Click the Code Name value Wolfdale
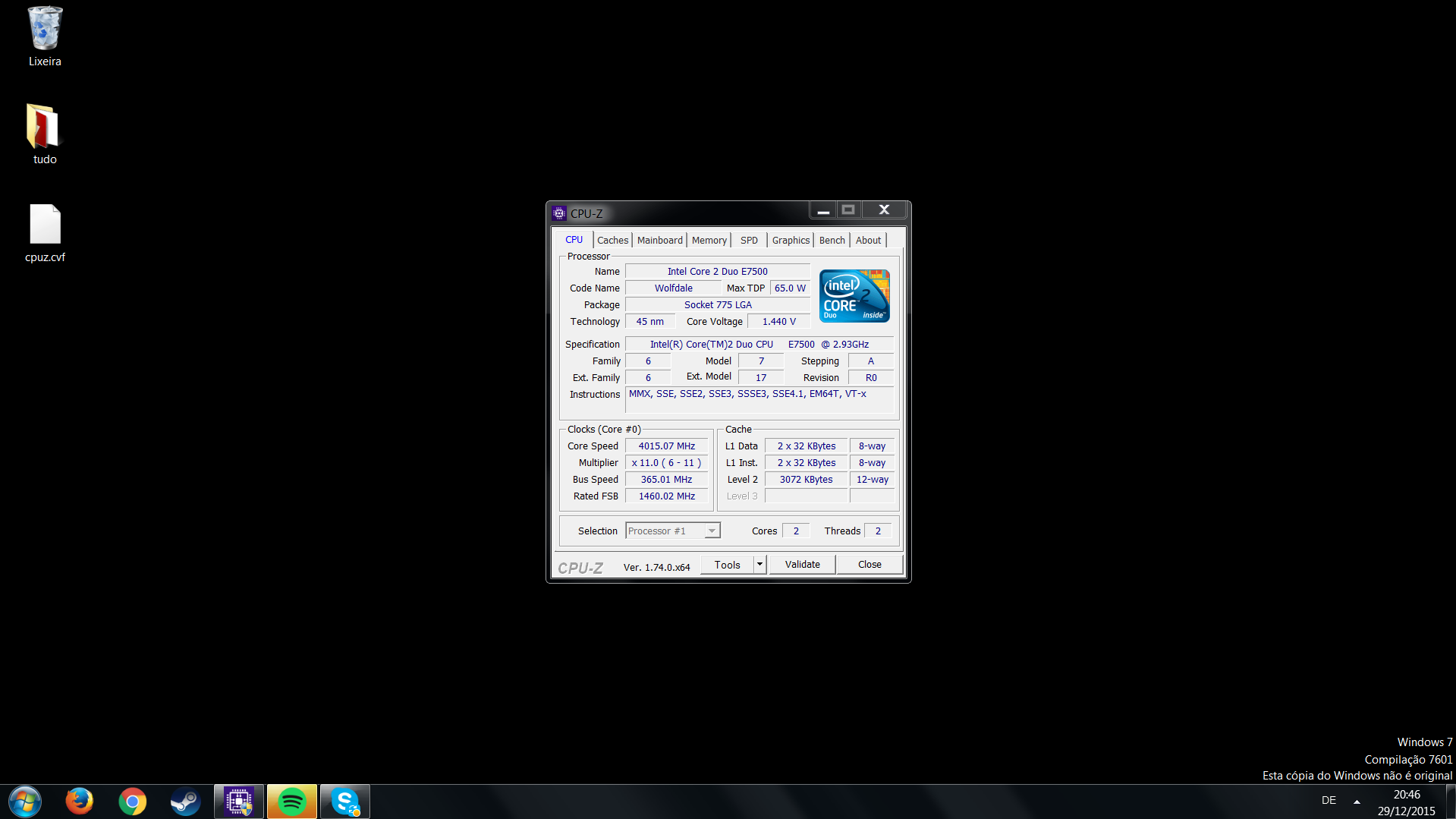Screen dimensions: 1456x819 click(x=673, y=288)
